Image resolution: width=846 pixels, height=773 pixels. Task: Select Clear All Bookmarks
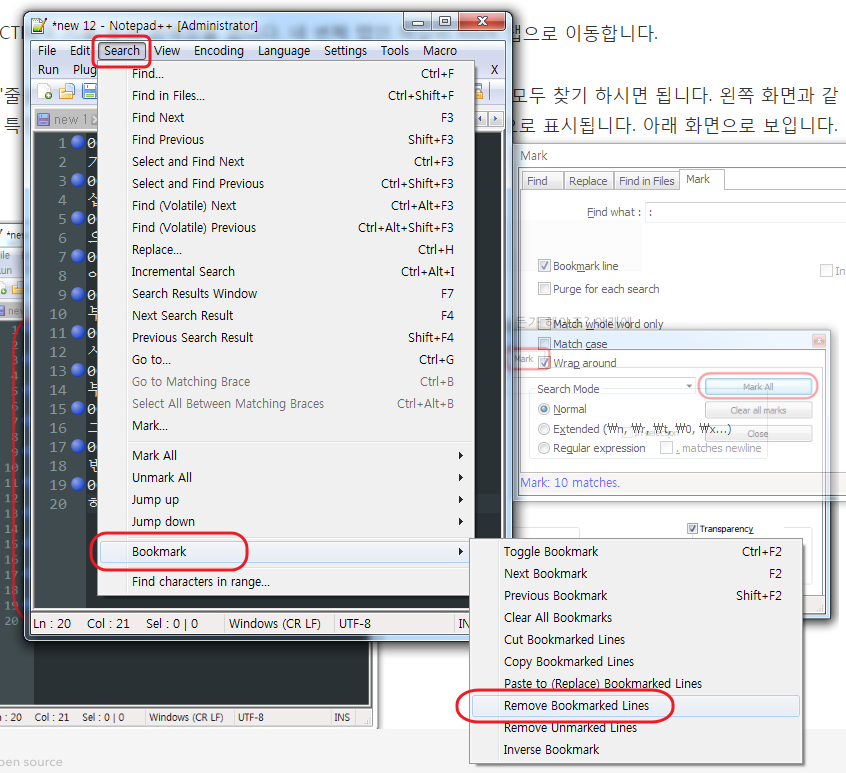coord(636,617)
